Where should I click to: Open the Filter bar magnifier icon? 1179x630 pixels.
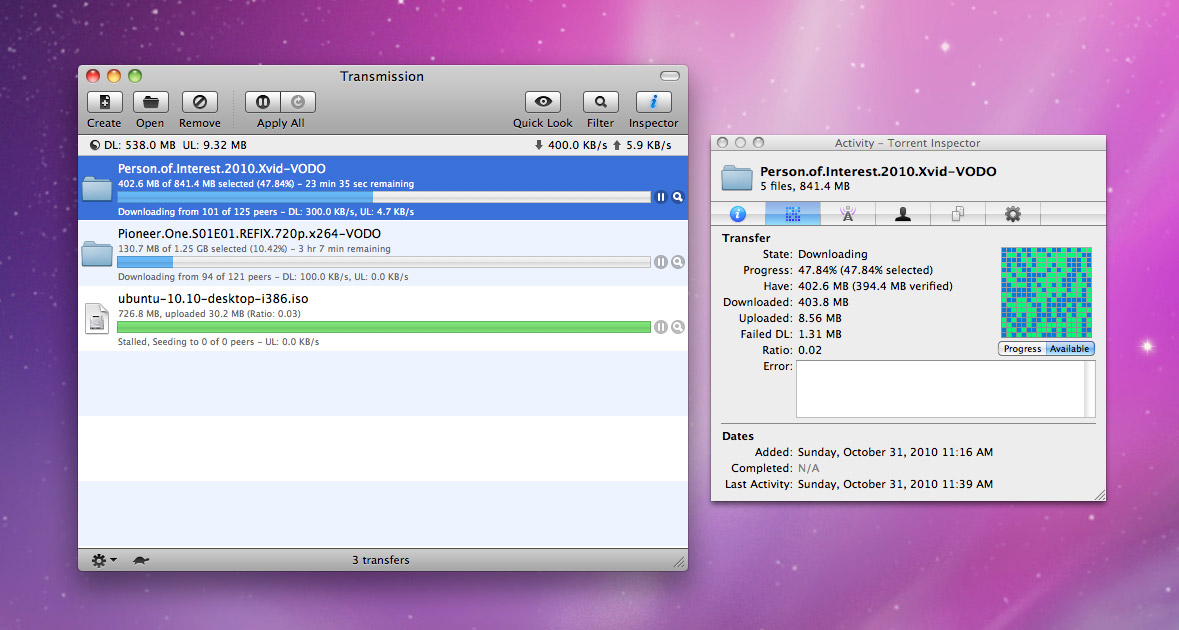(600, 102)
